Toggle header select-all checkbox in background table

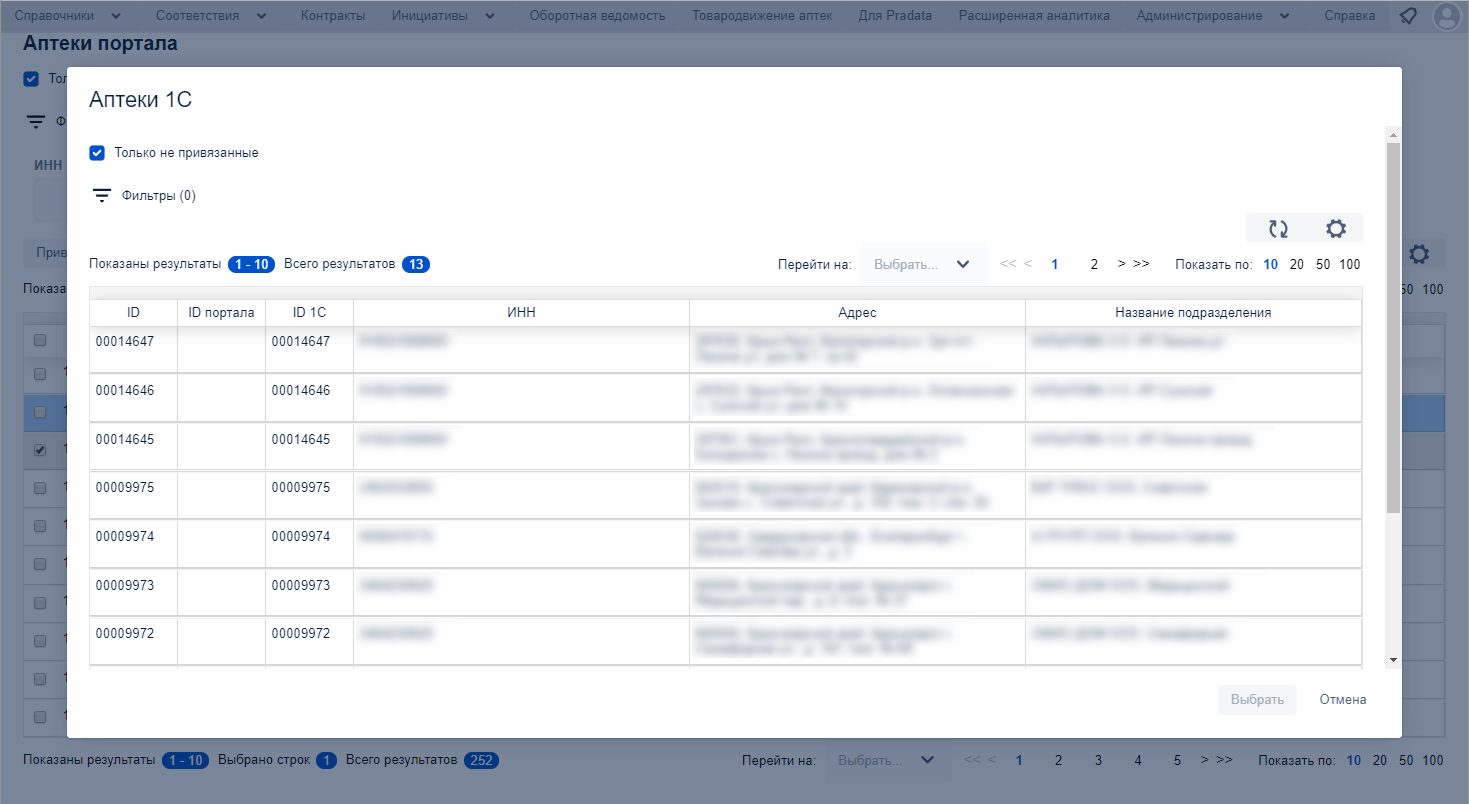(x=40, y=341)
